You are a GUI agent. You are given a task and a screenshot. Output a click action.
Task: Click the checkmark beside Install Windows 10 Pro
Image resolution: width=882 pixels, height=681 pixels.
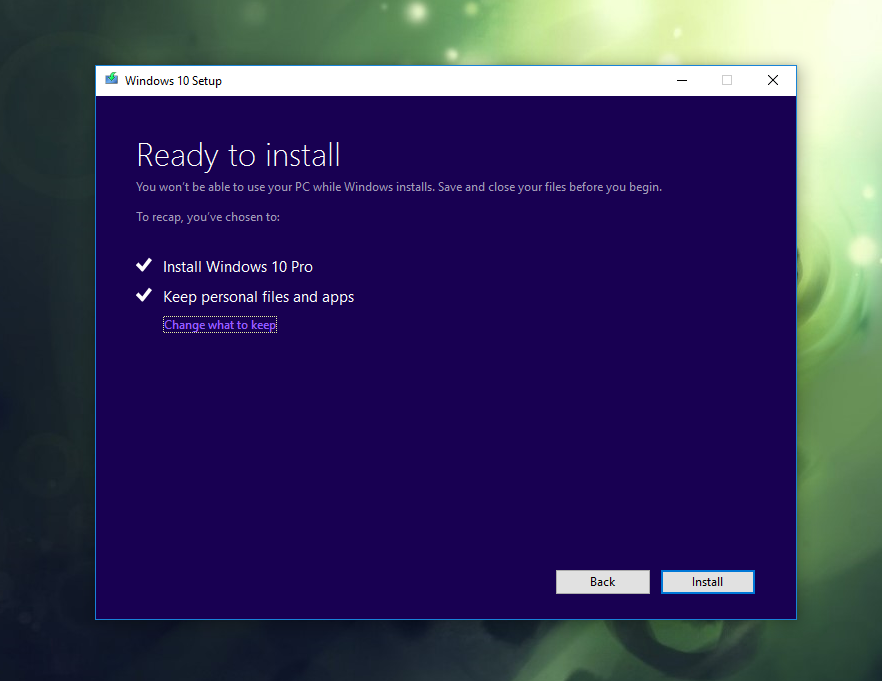click(144, 265)
